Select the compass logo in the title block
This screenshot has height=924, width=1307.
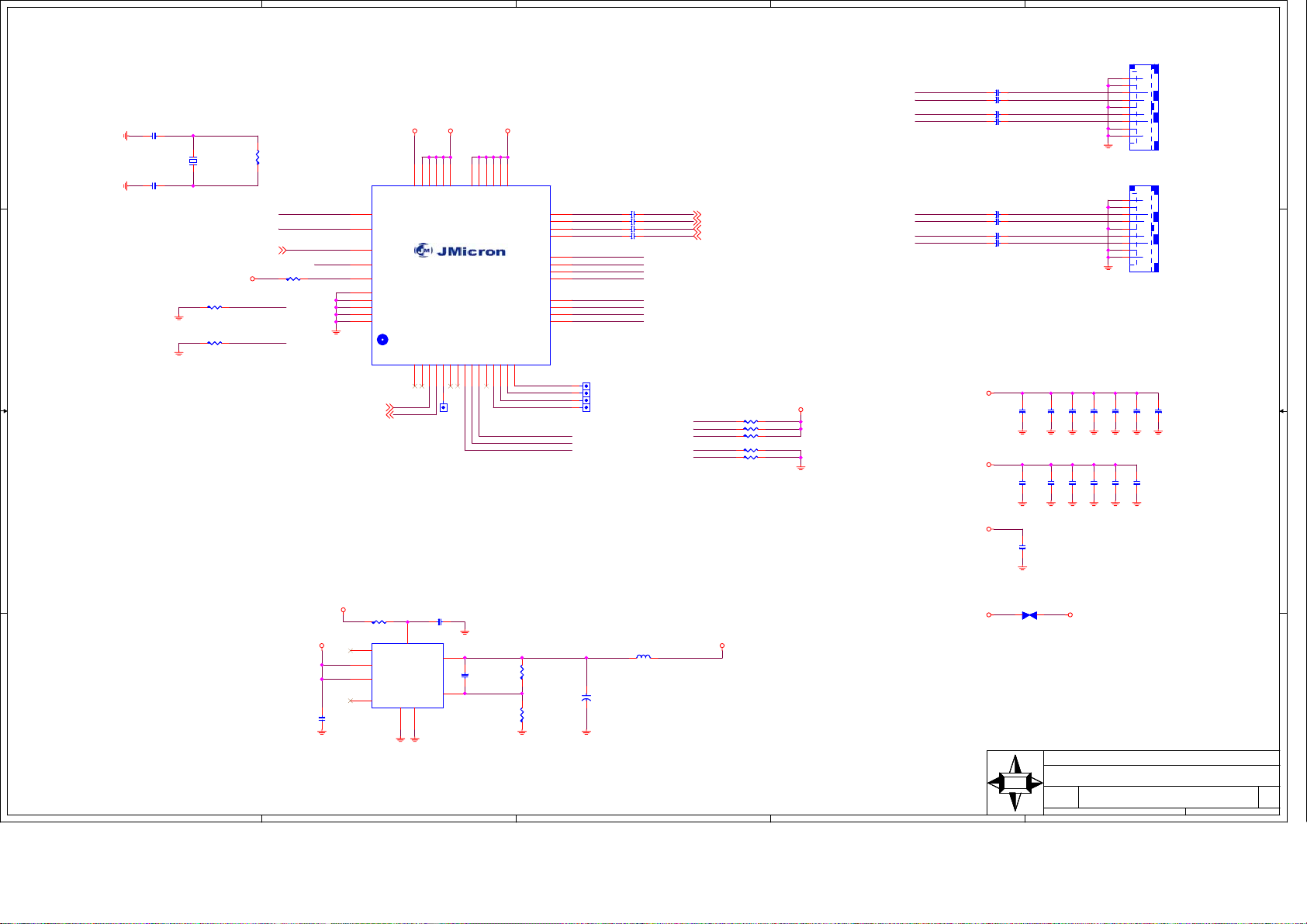pos(1015,783)
